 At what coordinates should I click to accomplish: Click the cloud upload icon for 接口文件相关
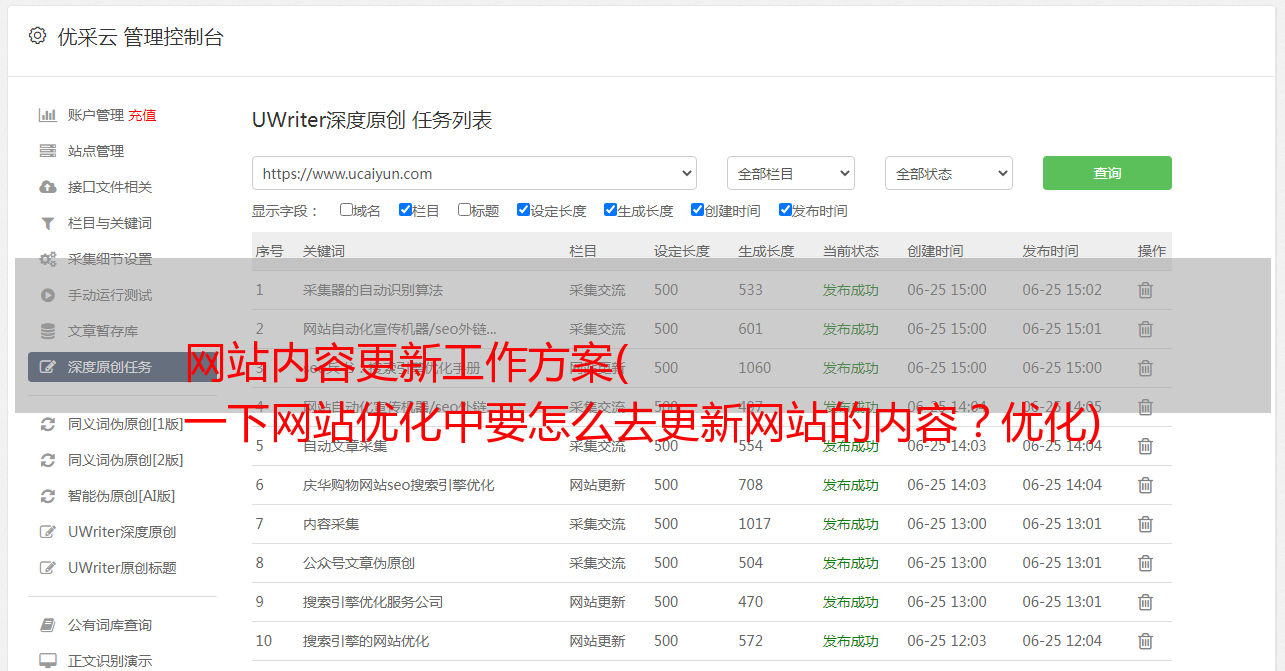(47, 187)
